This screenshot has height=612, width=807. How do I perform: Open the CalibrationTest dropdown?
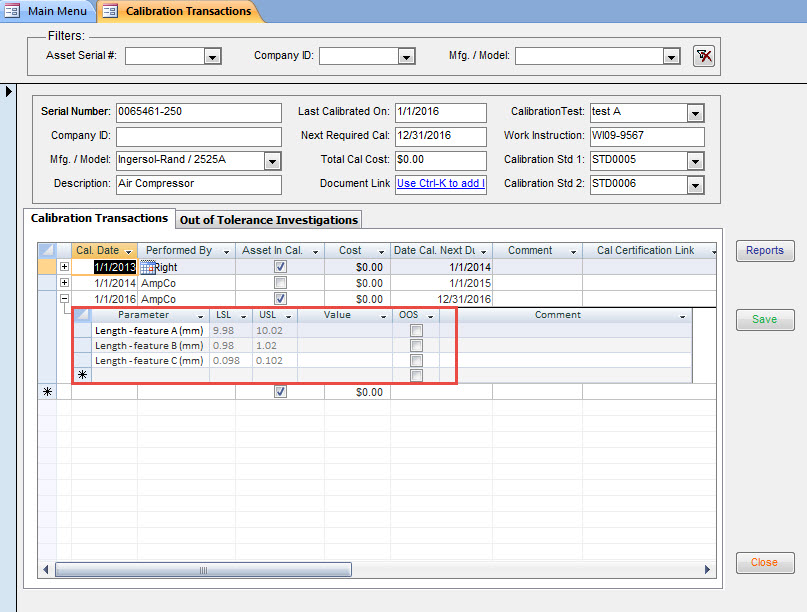click(x=695, y=113)
